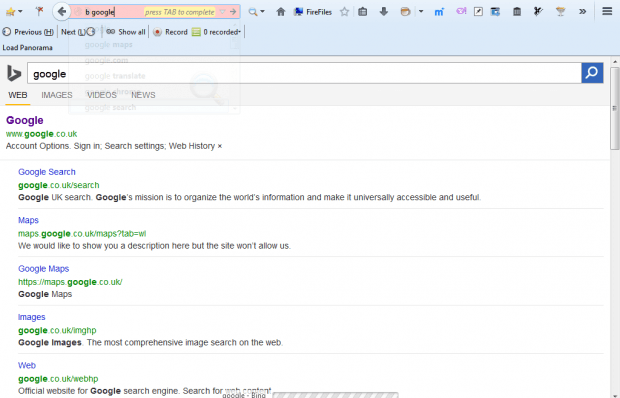This screenshot has width=620, height=398.
Task: Click google.co.uk/search URL
Action: tap(59, 185)
